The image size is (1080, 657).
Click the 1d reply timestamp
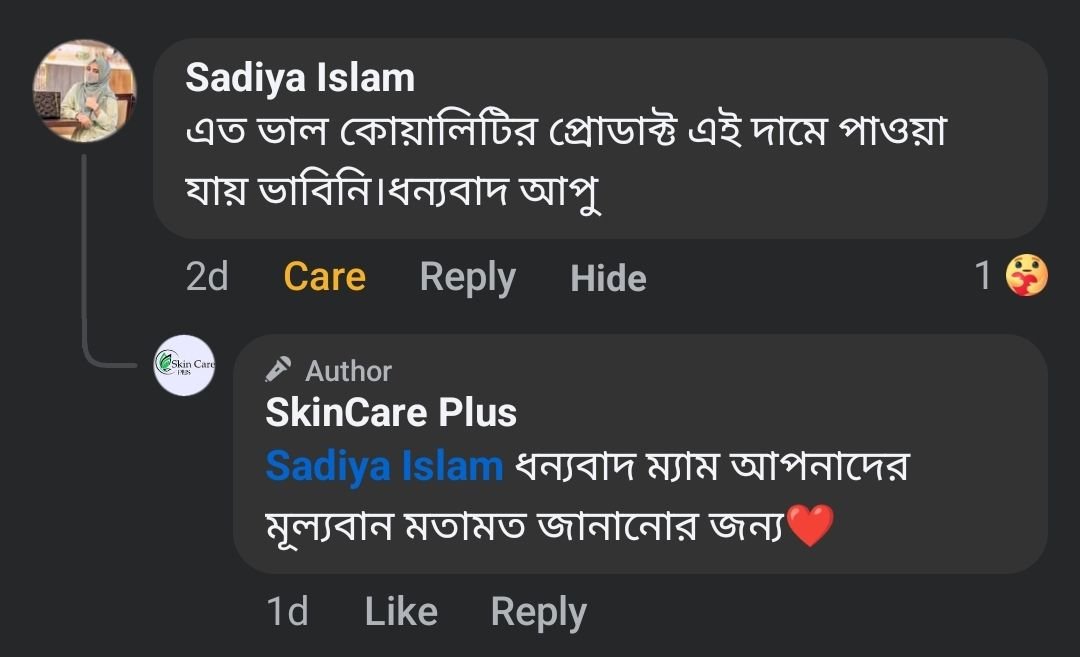click(287, 612)
